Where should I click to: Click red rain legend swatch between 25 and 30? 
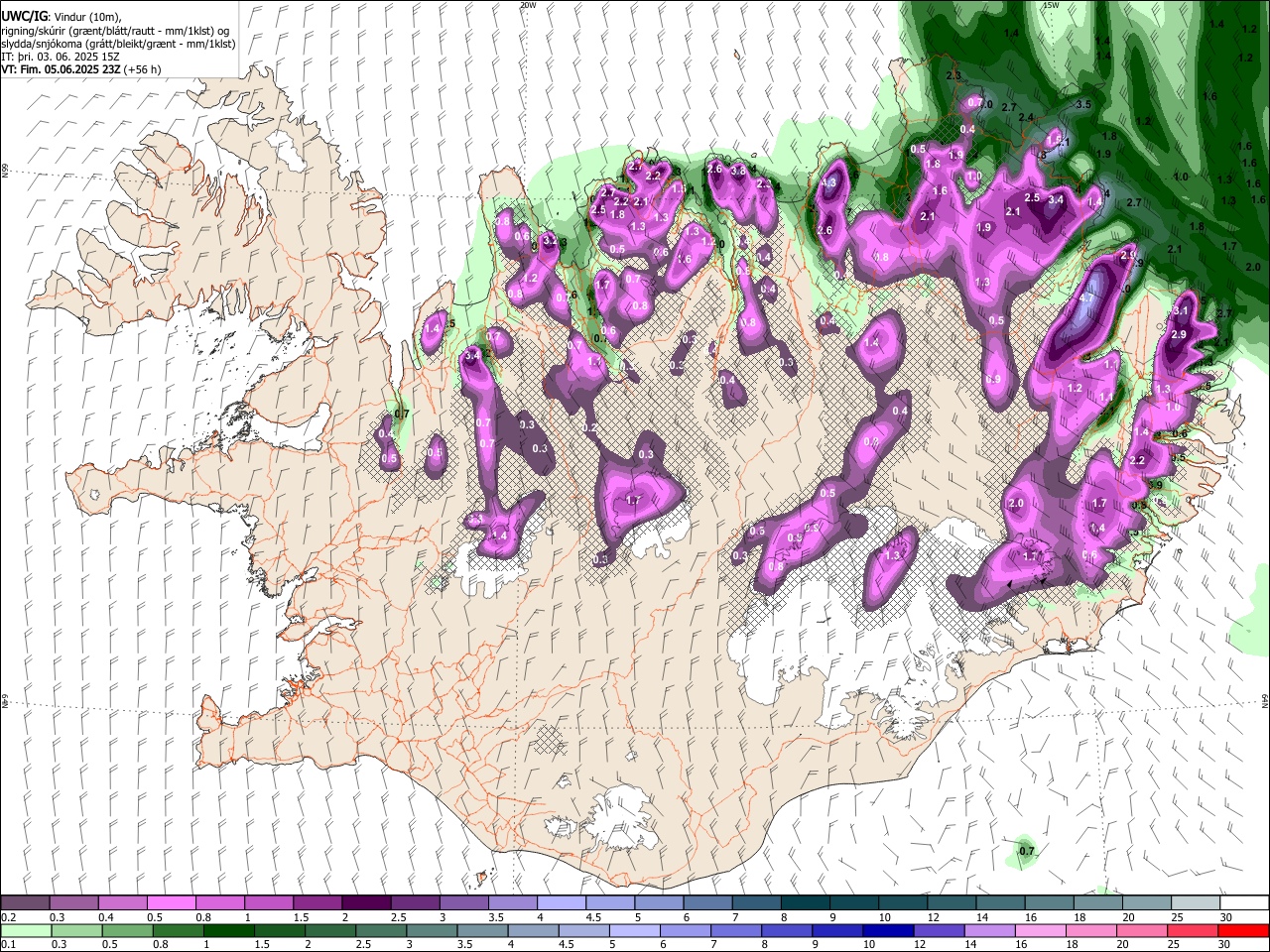click(x=1191, y=930)
